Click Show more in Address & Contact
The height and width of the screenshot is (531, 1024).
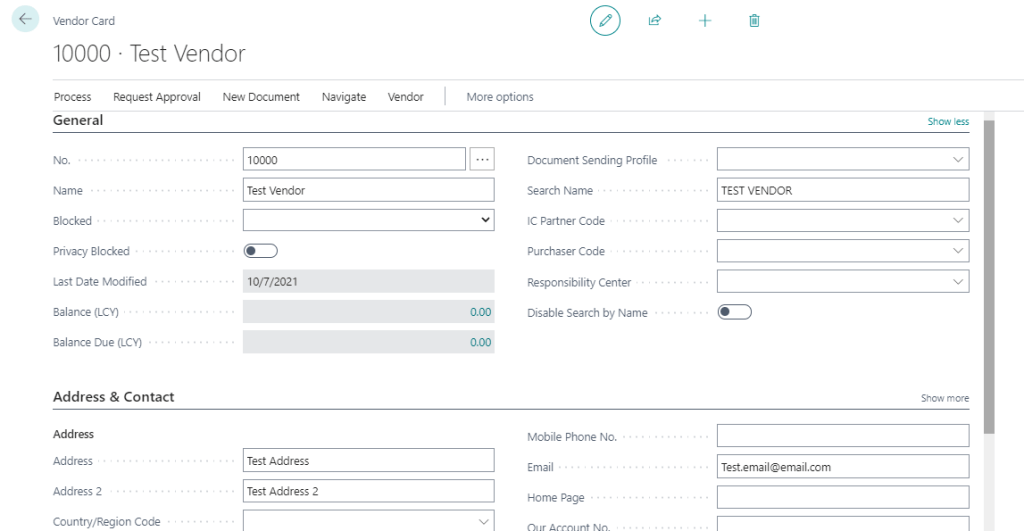click(x=944, y=398)
